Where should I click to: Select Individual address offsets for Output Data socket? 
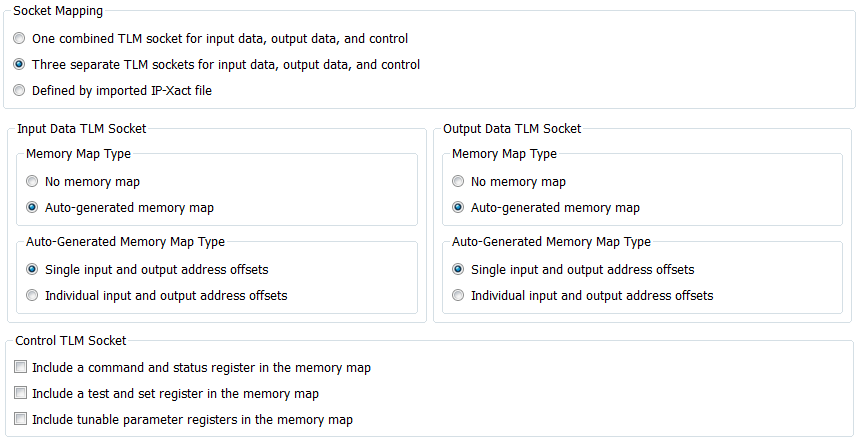pos(459,296)
